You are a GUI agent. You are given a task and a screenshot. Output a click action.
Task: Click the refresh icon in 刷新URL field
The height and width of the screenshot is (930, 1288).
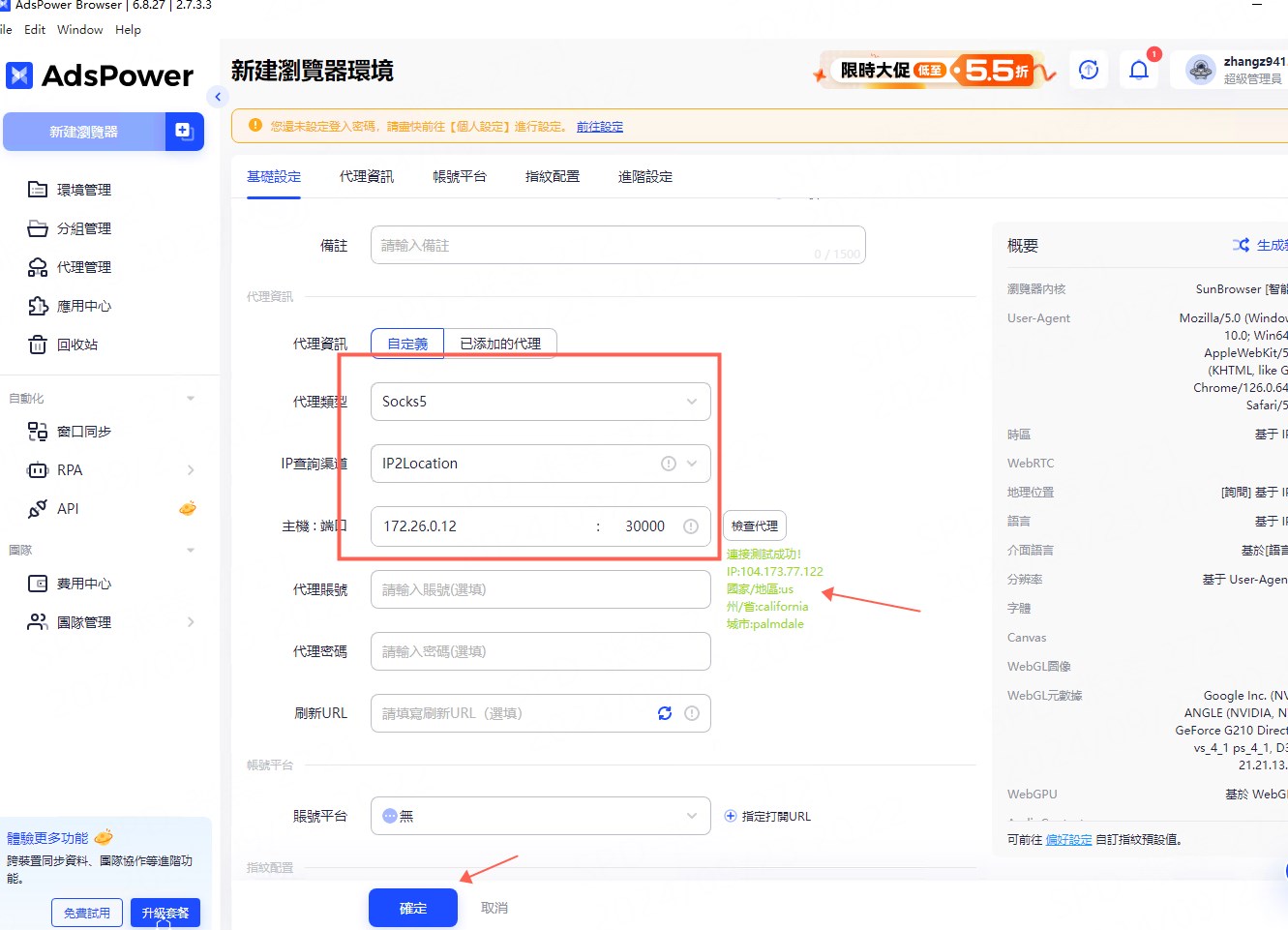[665, 713]
